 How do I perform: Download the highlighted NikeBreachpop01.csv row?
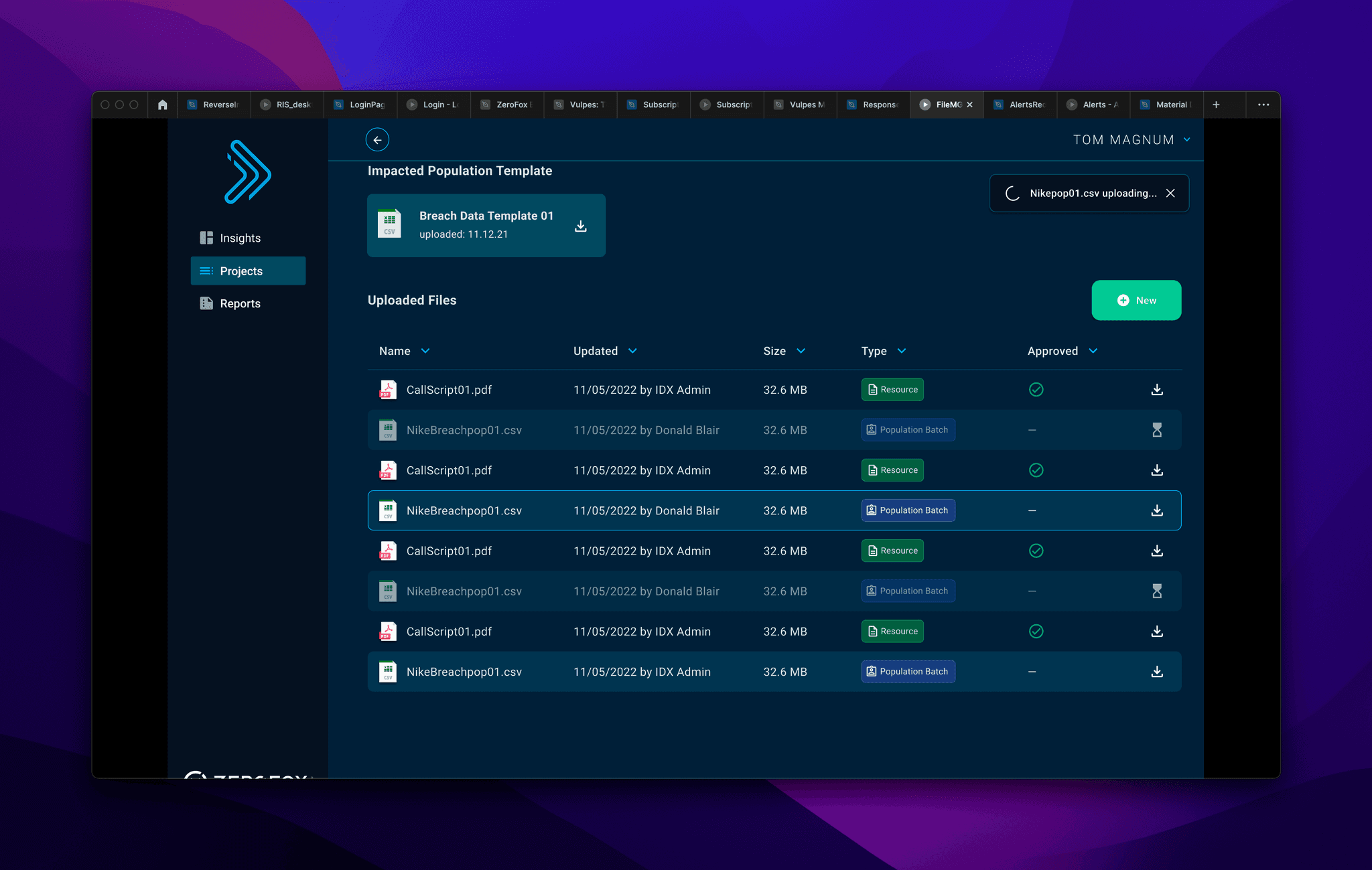(1156, 510)
